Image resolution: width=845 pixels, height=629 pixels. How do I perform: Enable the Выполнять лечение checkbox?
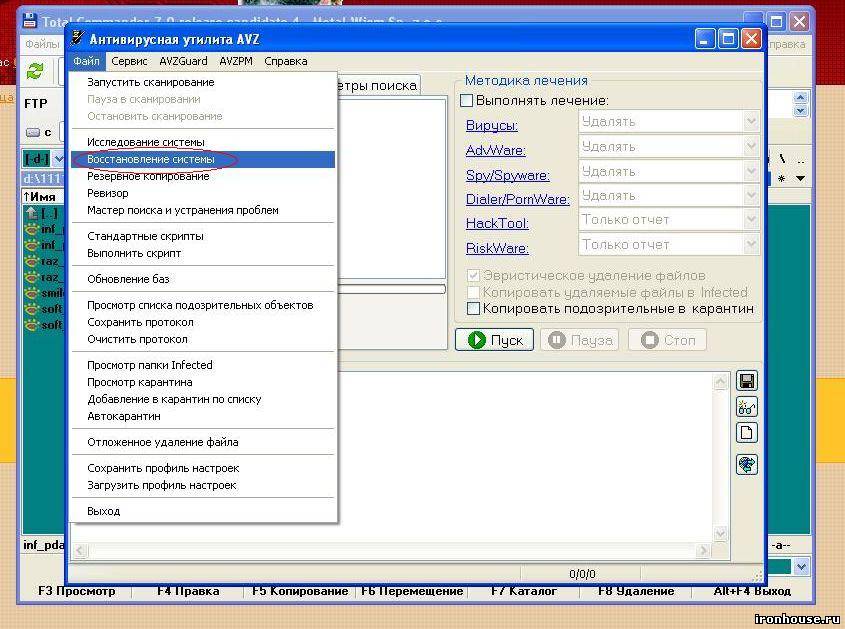(467, 101)
